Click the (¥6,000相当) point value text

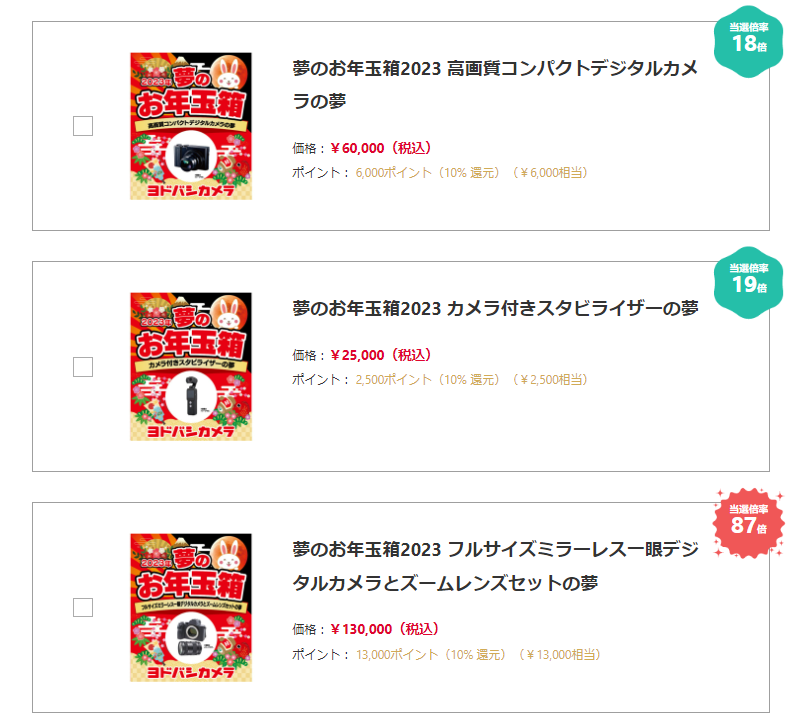click(x=549, y=172)
